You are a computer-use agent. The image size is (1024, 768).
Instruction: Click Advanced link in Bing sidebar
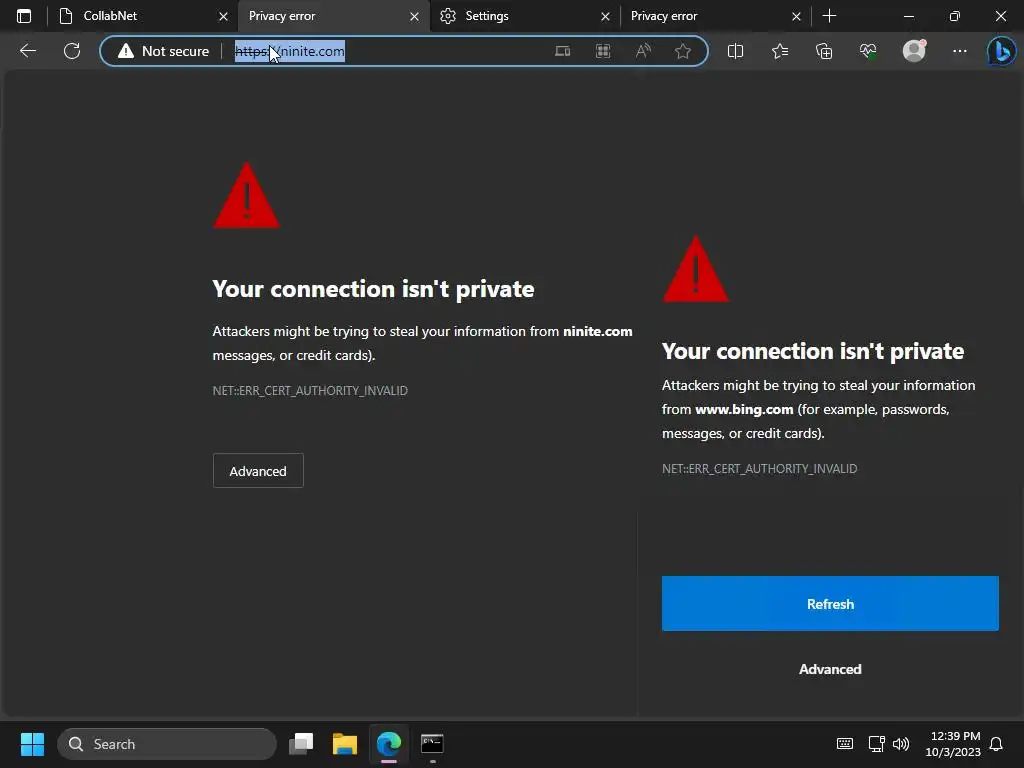tap(830, 669)
